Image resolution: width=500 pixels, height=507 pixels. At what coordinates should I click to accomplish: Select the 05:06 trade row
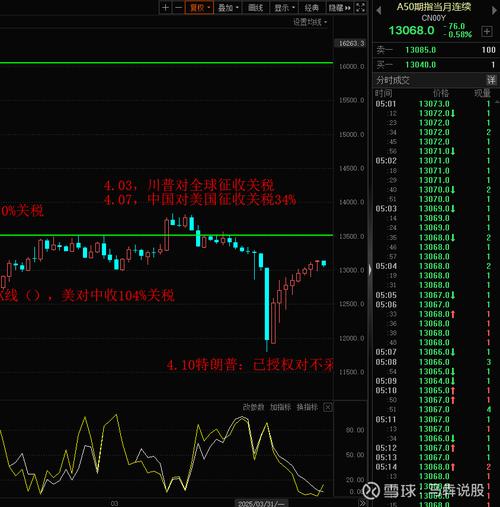[x=433, y=305]
